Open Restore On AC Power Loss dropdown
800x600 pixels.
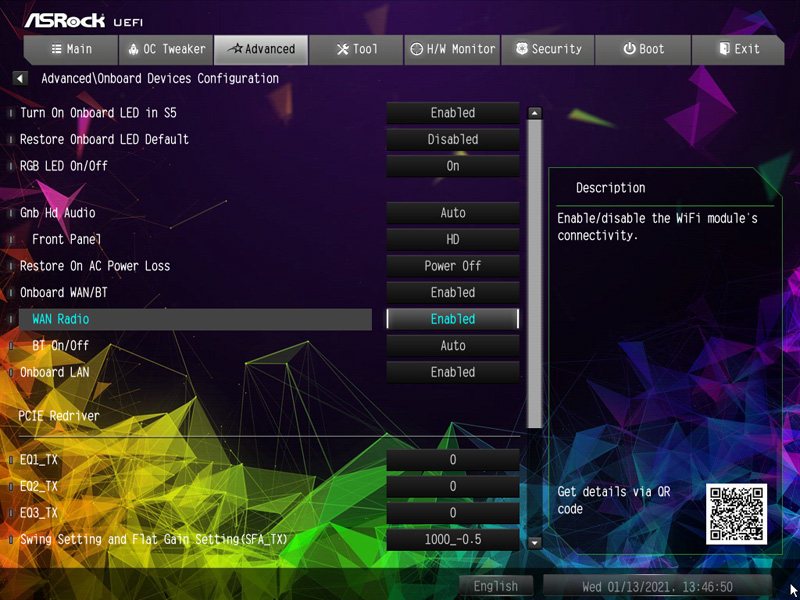(x=453, y=266)
